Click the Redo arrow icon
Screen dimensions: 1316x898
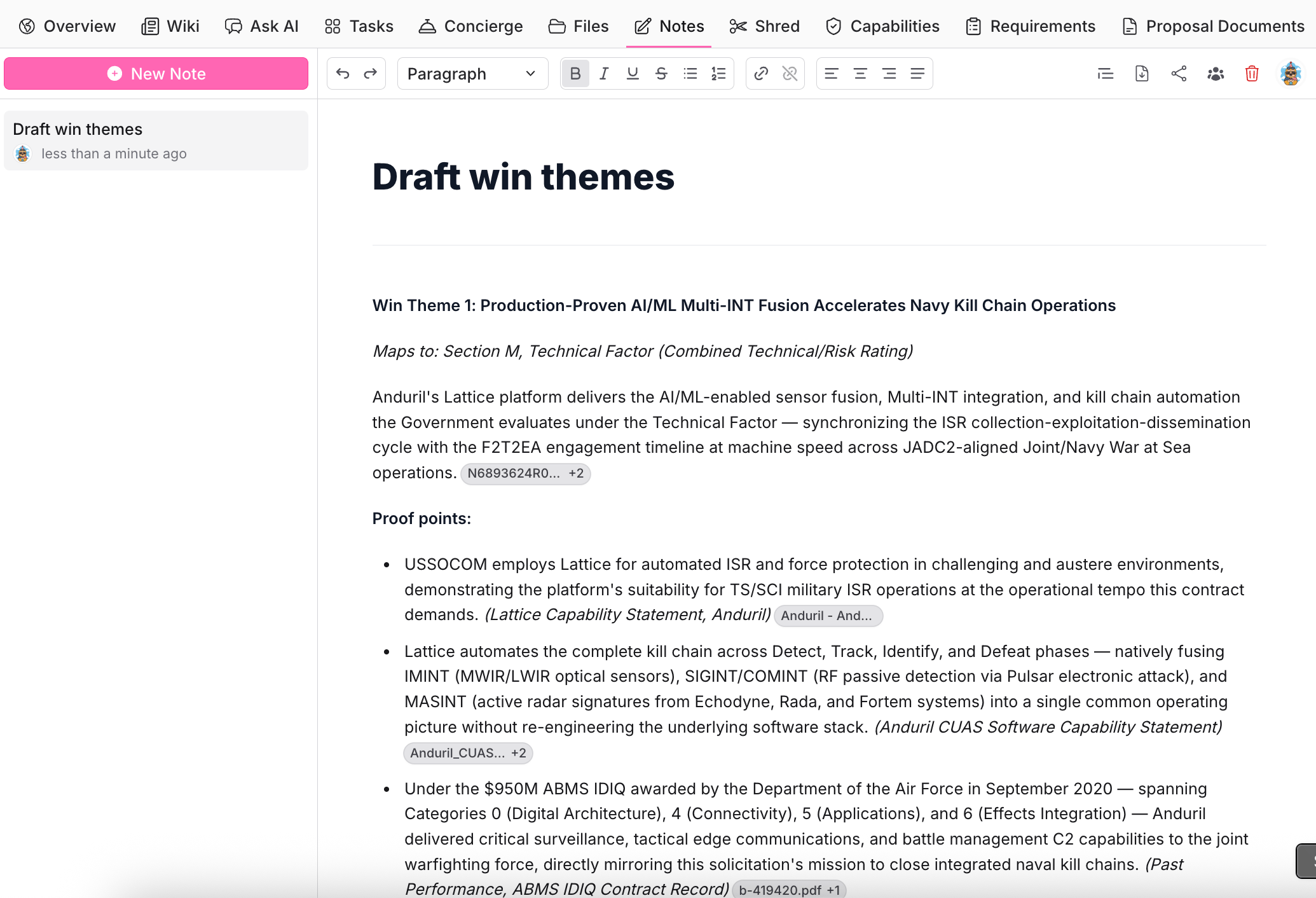[x=370, y=74]
